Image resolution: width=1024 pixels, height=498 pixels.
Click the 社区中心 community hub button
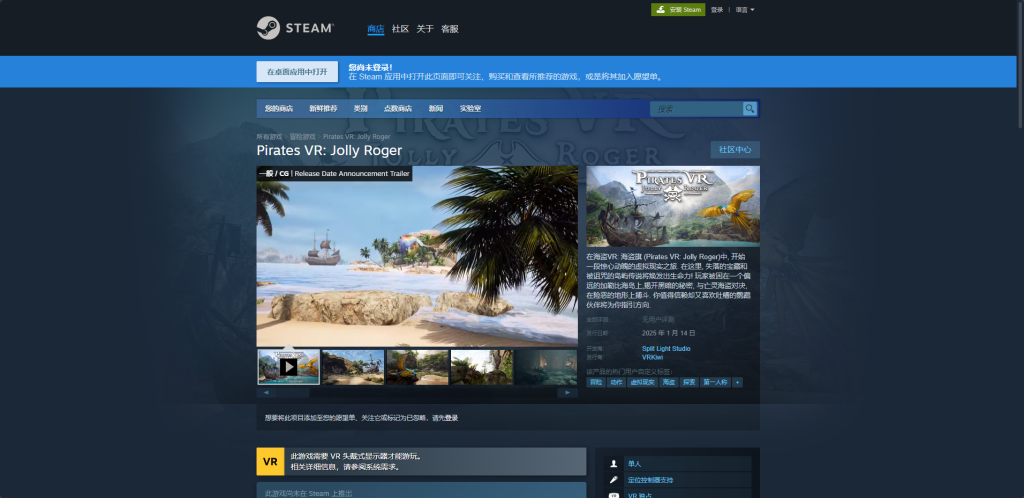pyautogui.click(x=735, y=149)
